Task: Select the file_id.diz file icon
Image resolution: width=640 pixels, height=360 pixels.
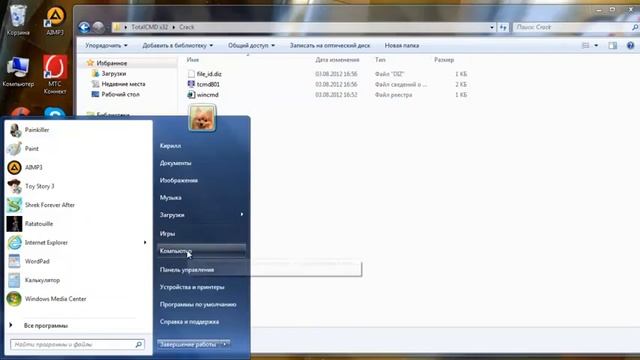Action: (191, 74)
